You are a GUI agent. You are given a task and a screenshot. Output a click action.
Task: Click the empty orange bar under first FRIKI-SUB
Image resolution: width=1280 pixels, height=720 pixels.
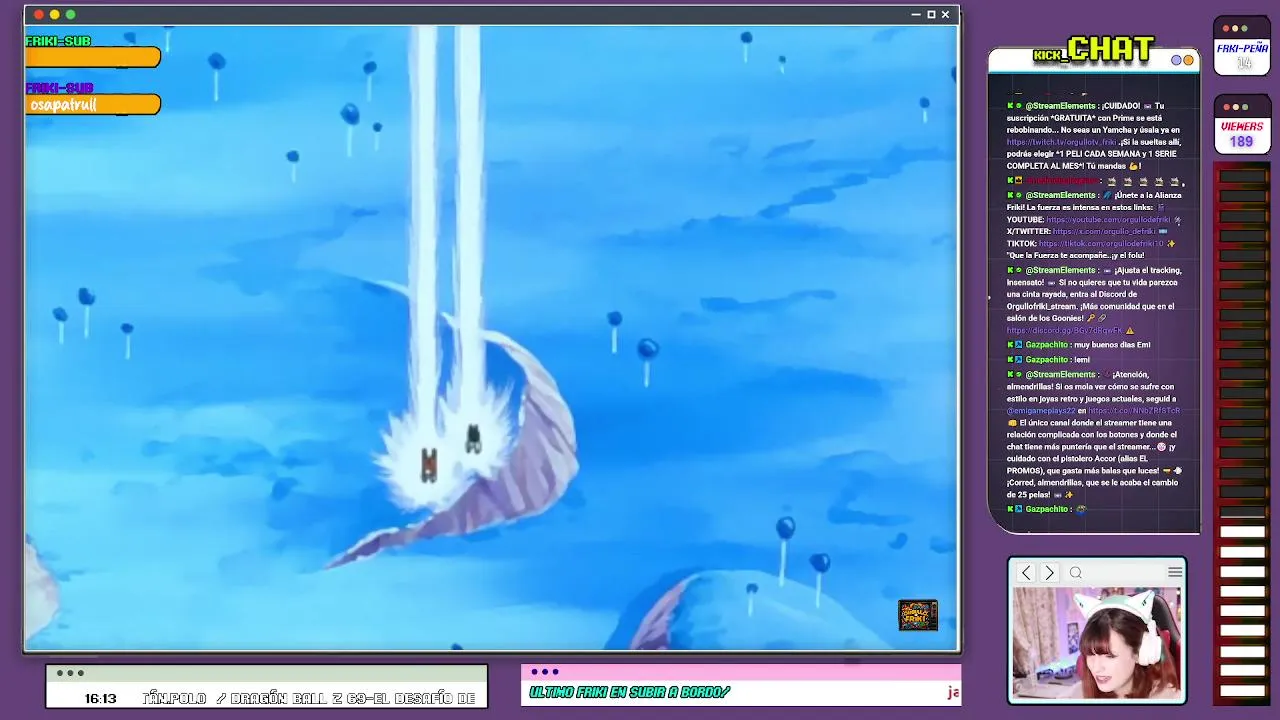tap(93, 58)
